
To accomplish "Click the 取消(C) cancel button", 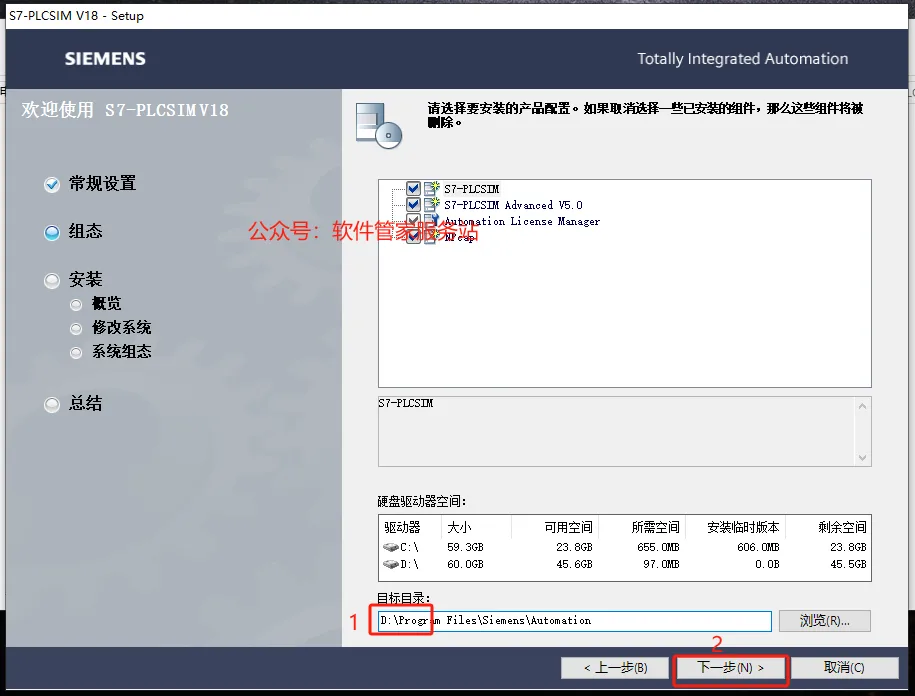I will click(844, 667).
